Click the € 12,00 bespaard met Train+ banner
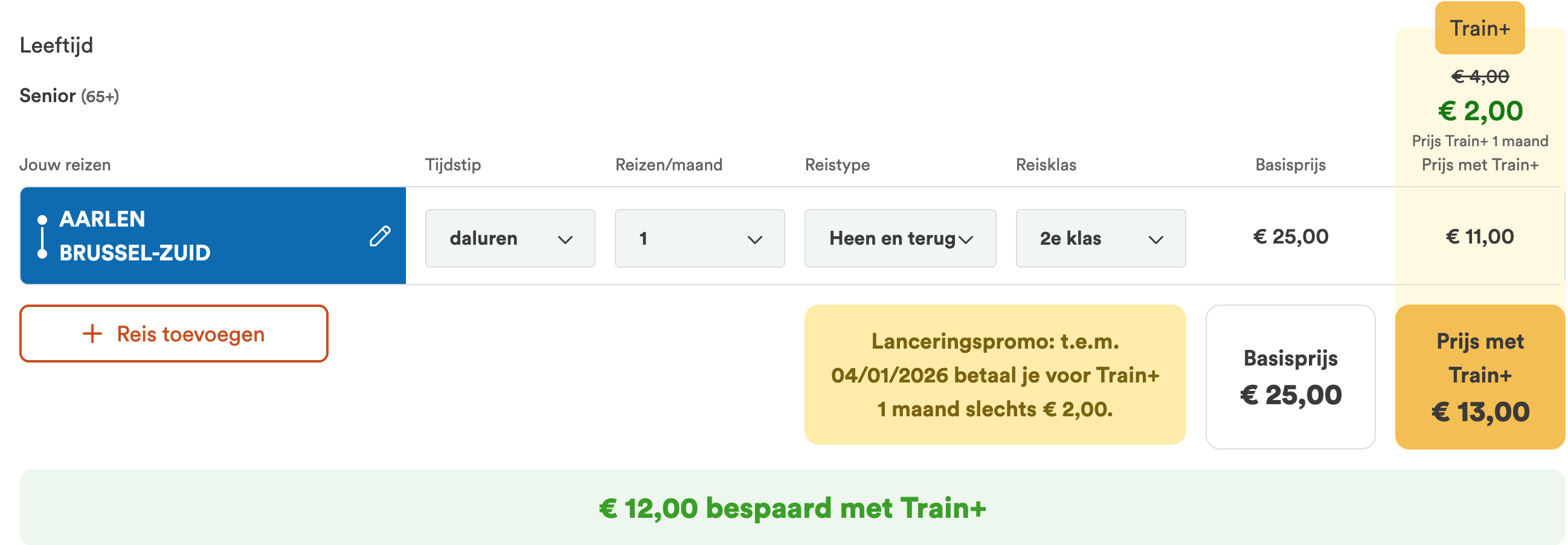This screenshot has height=545, width=1568. point(791,508)
